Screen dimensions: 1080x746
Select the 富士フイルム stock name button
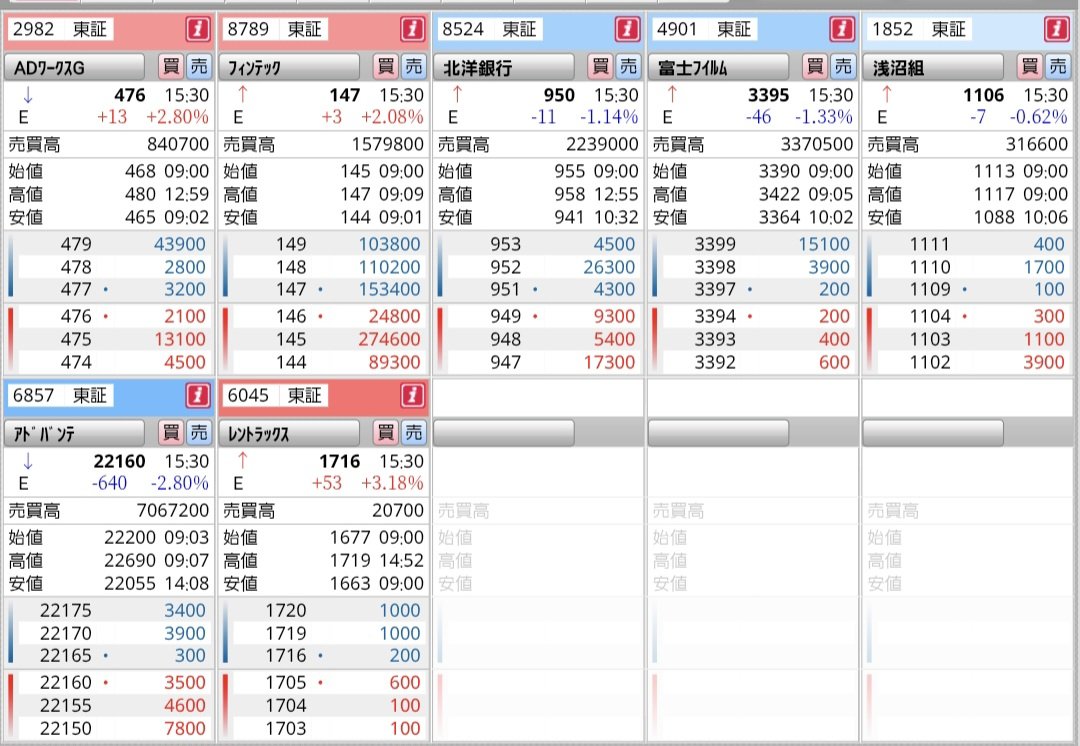tap(719, 68)
